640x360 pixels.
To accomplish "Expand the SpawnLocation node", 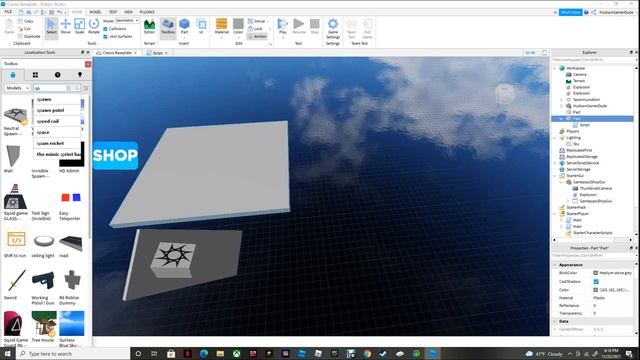I will [x=561, y=100].
